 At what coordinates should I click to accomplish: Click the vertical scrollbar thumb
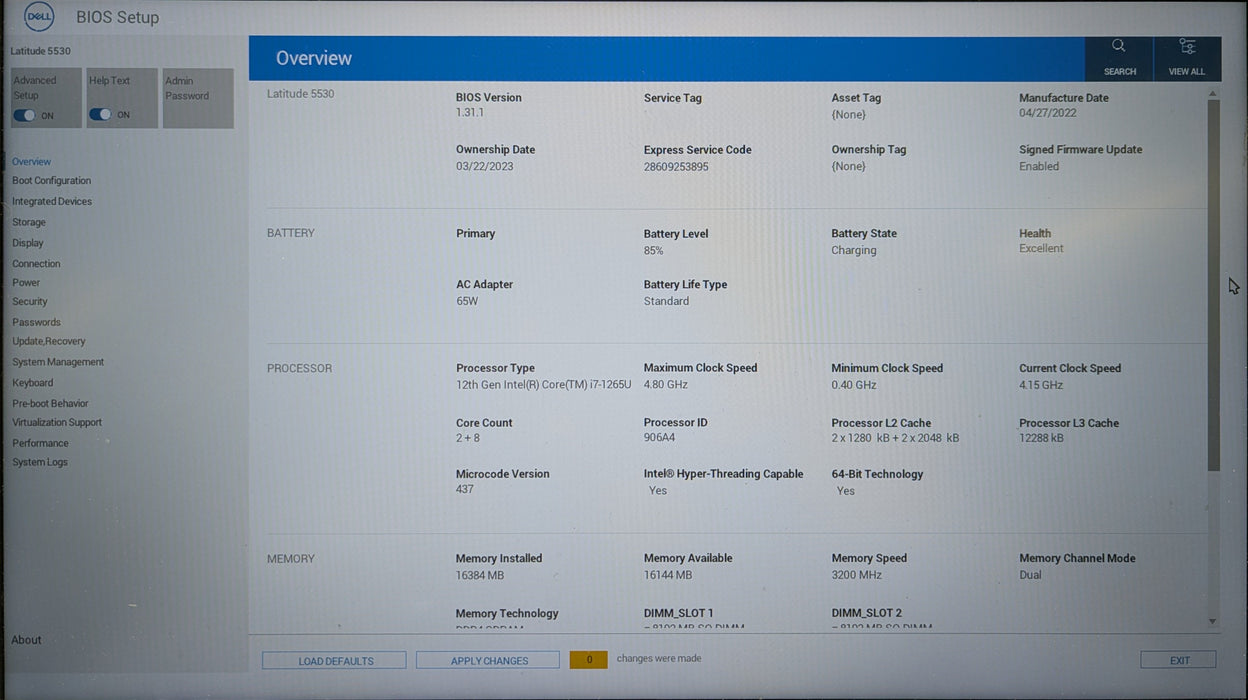click(1214, 285)
